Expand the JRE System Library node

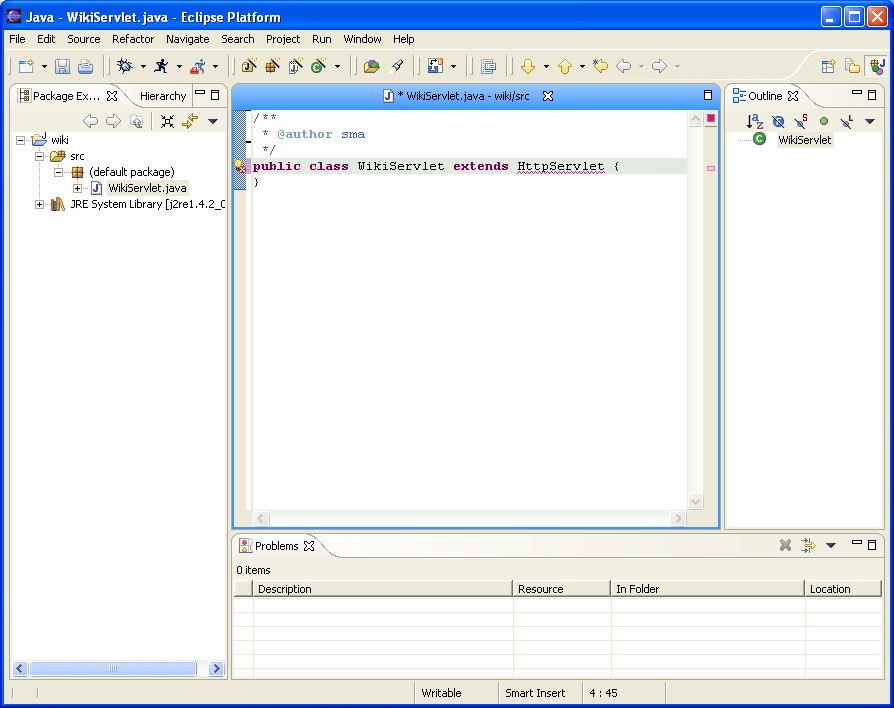pos(40,204)
